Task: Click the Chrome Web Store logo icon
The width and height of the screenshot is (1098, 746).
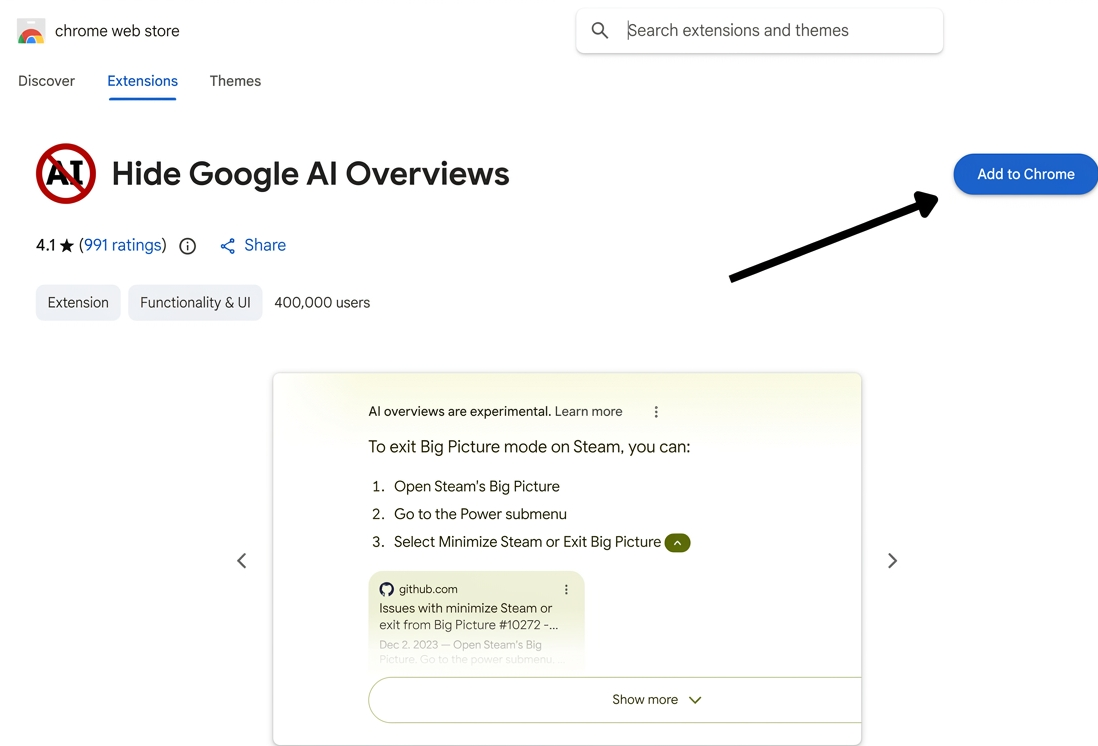Action: [31, 31]
